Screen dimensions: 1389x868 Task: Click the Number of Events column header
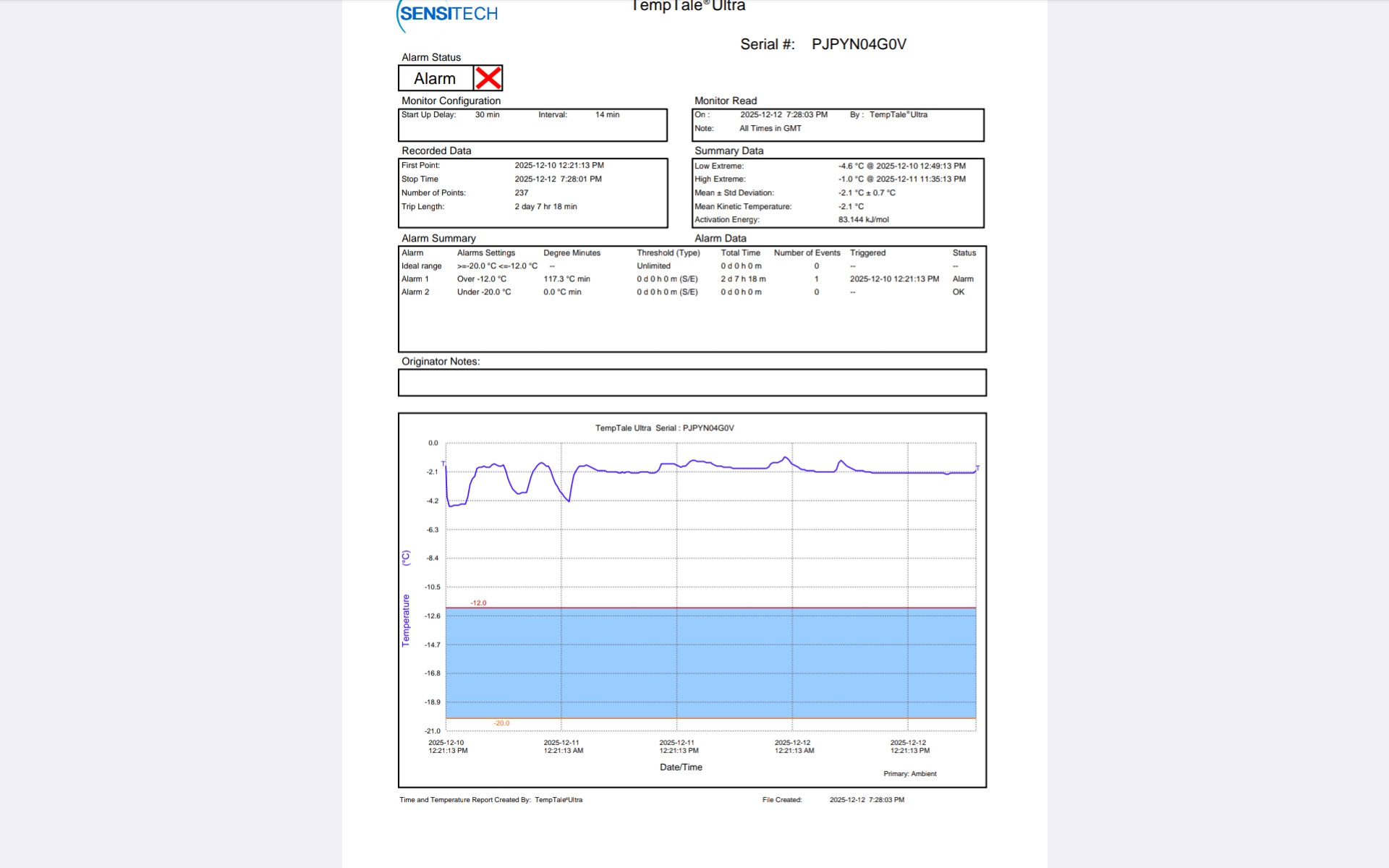pyautogui.click(x=807, y=253)
